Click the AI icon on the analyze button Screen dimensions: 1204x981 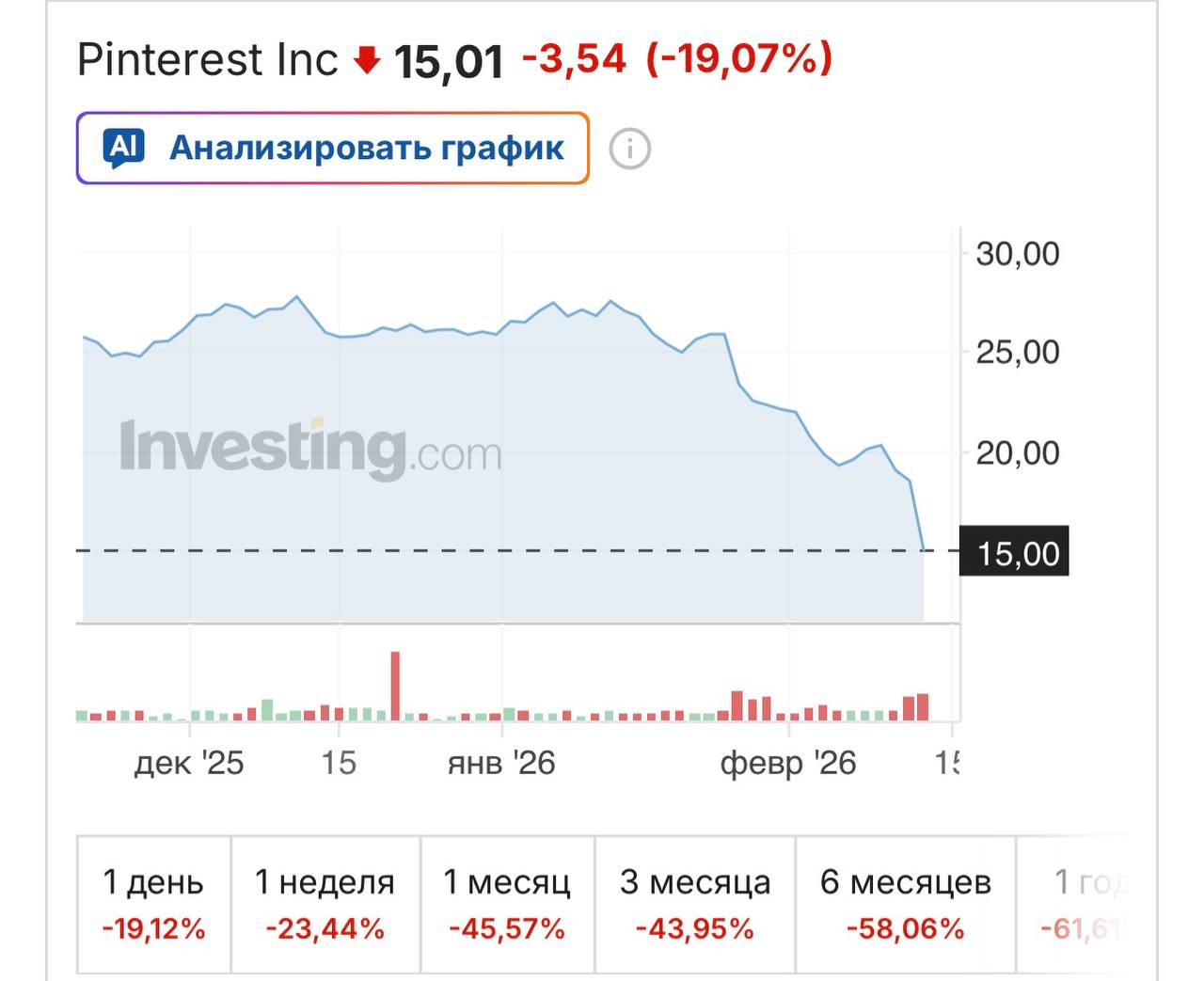point(124,147)
